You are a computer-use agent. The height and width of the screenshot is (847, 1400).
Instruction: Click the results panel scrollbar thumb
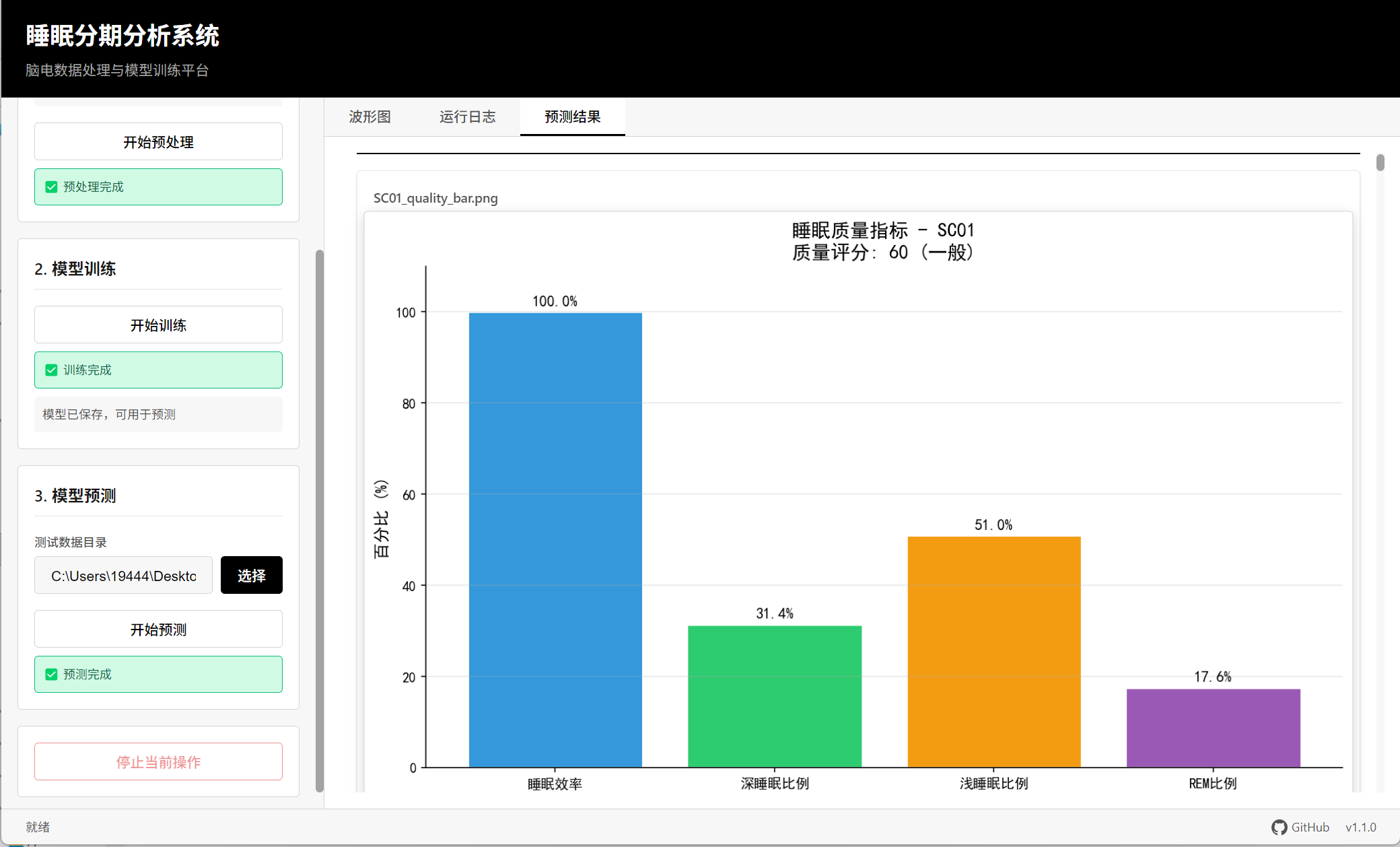pos(1380,163)
